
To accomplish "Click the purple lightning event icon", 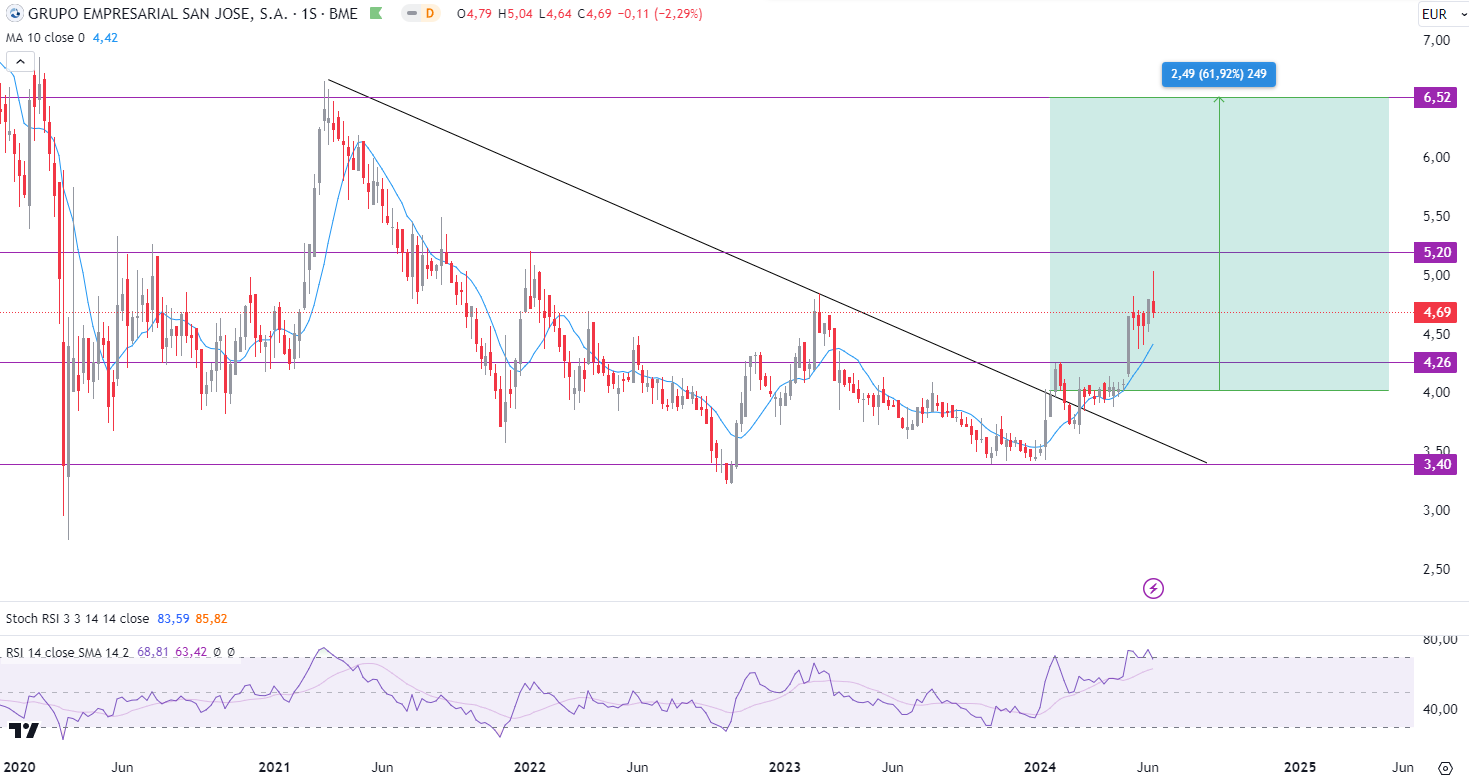I will [x=1153, y=588].
